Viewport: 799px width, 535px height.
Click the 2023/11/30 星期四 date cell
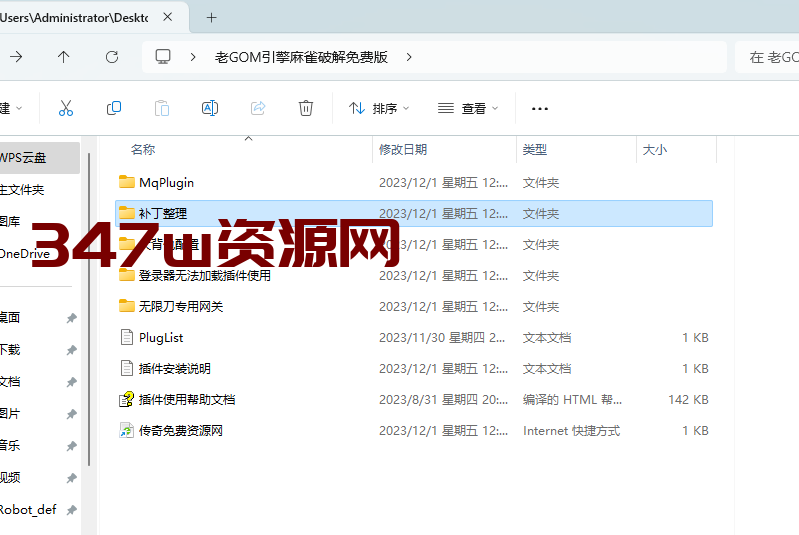coord(442,338)
